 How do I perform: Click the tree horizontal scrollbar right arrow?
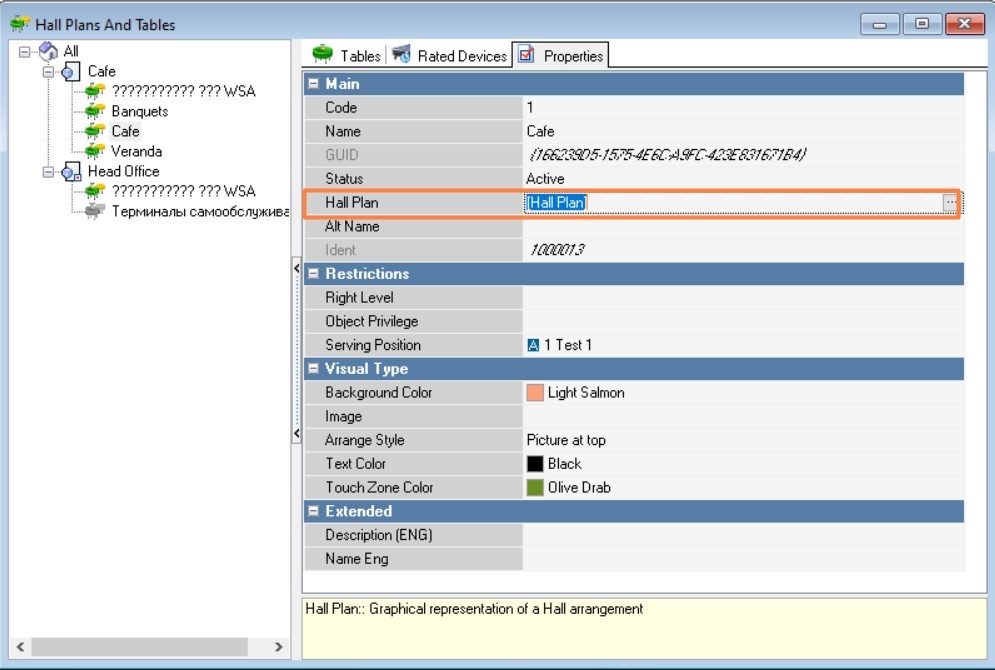tap(279, 647)
